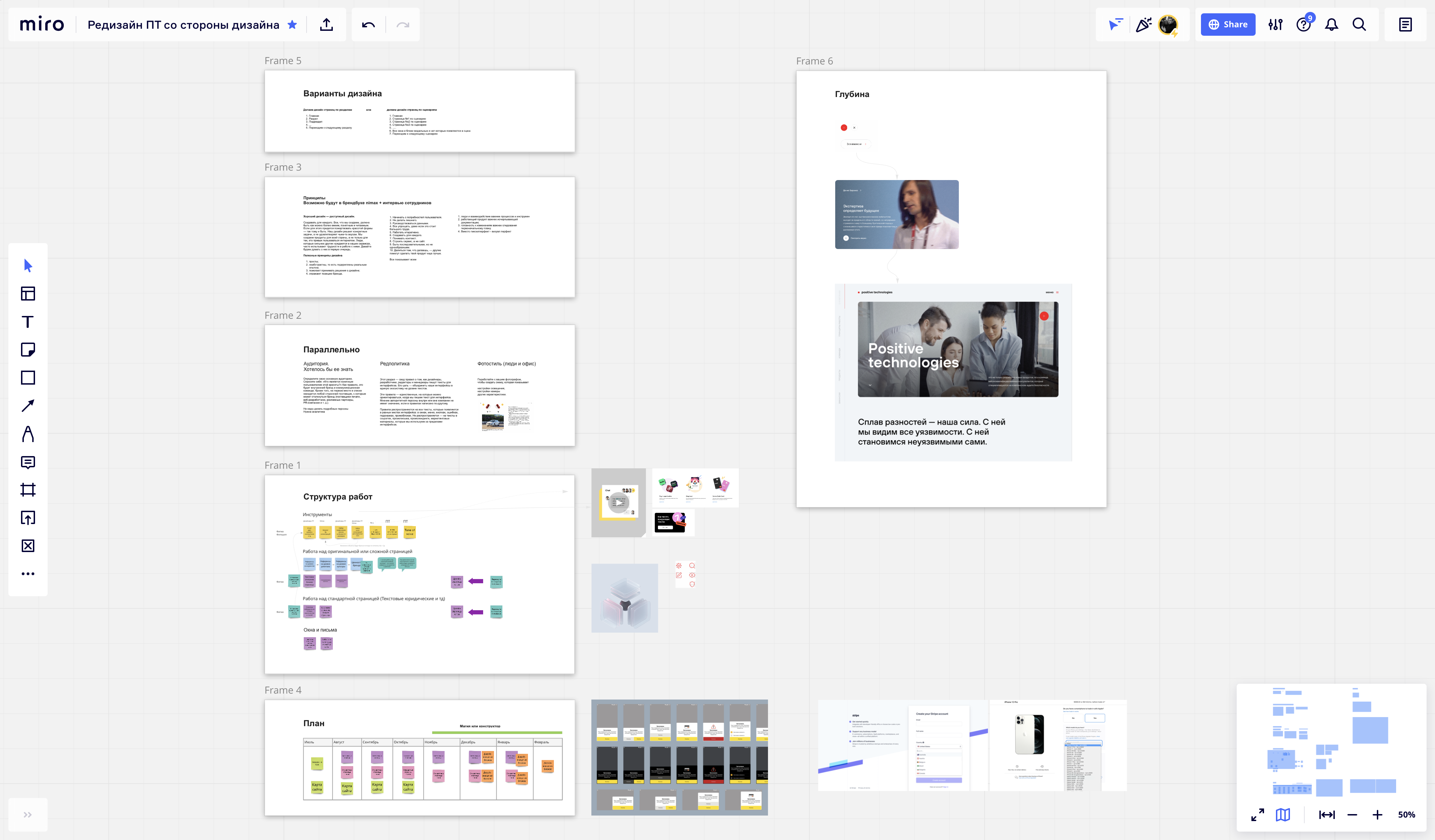Toggle fullscreen mode

1257,814
